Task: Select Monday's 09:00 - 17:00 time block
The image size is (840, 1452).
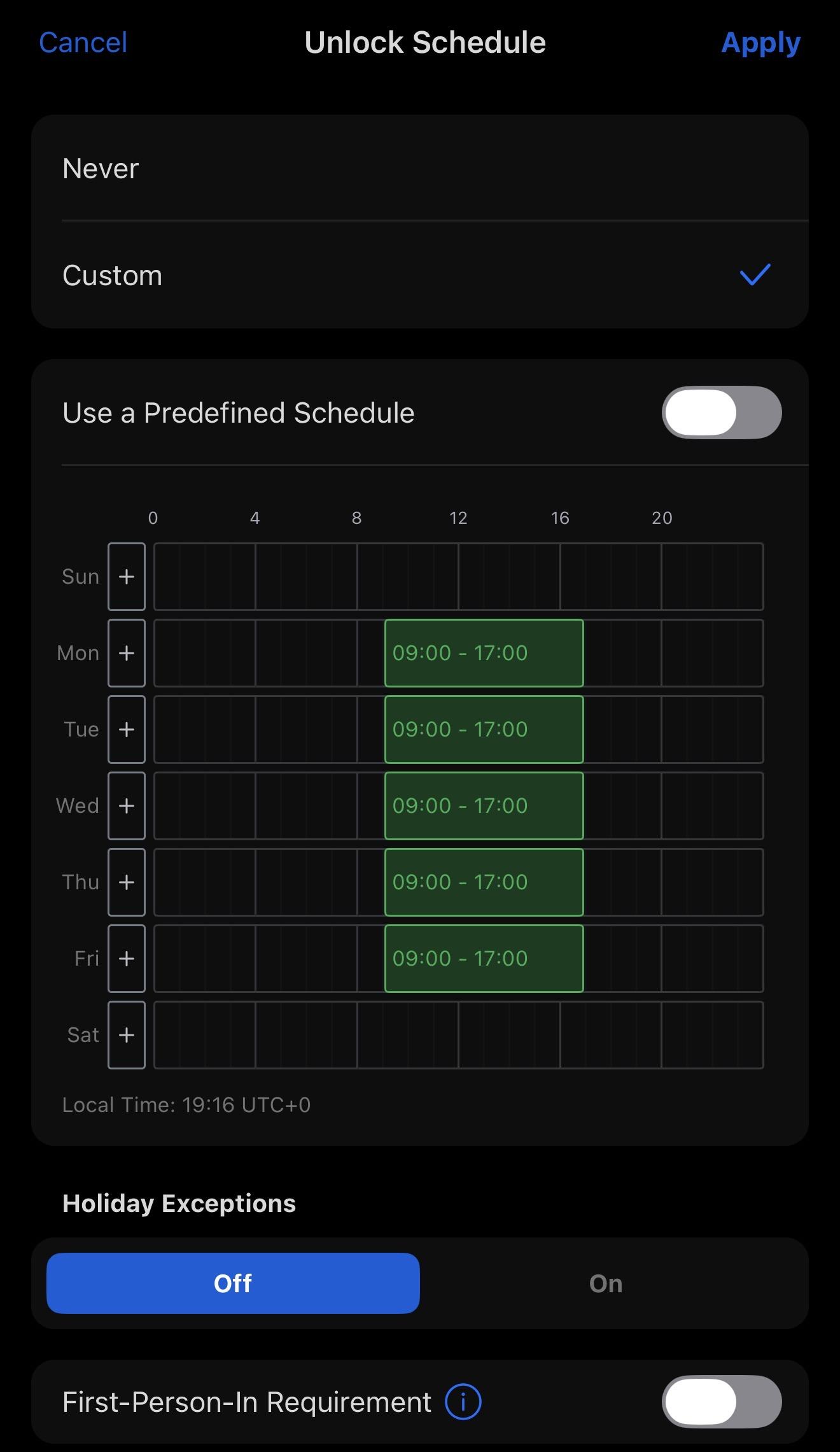Action: tap(484, 652)
